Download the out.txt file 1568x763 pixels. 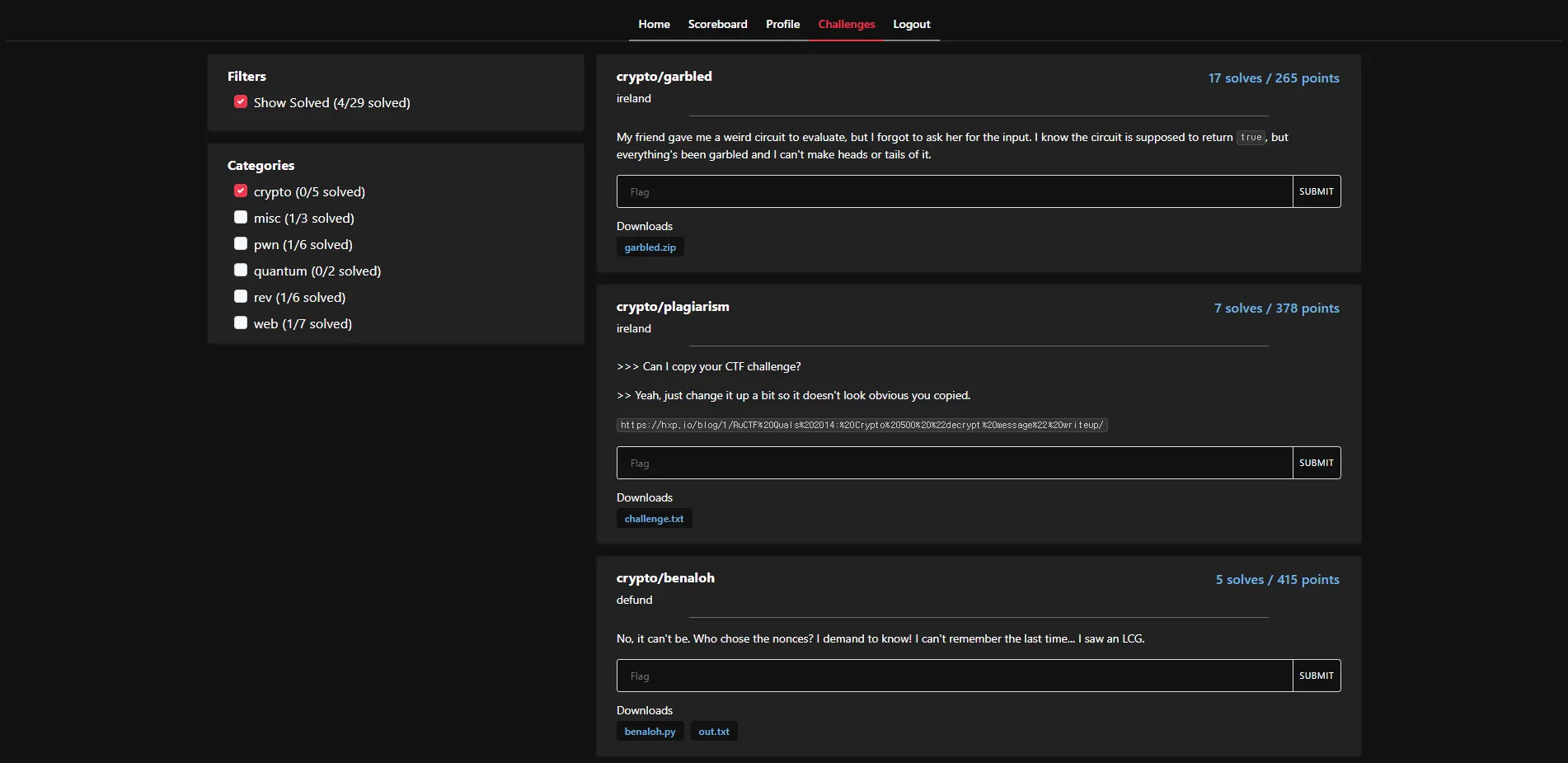click(713, 732)
